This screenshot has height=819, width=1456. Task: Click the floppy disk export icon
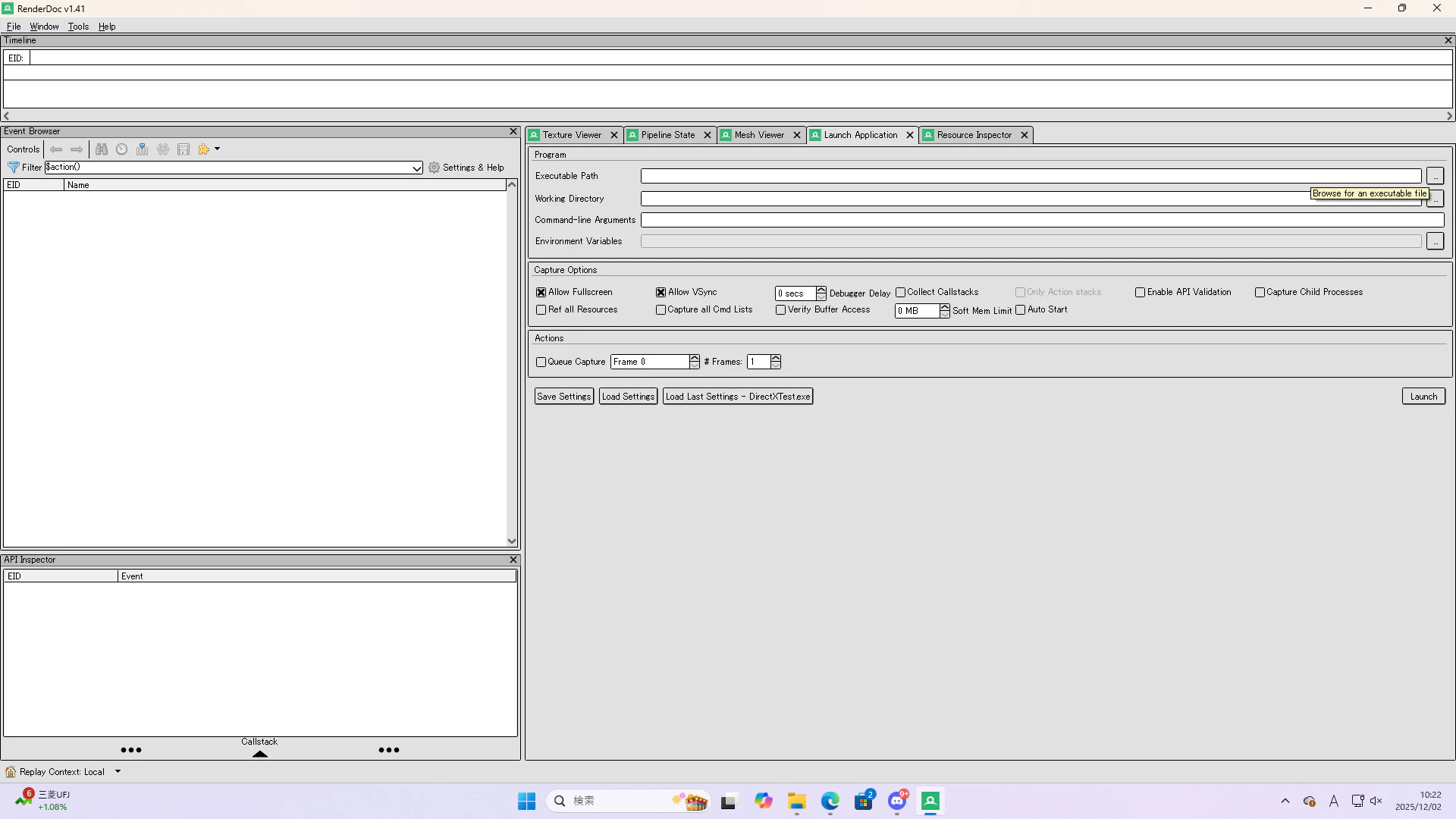[x=184, y=149]
